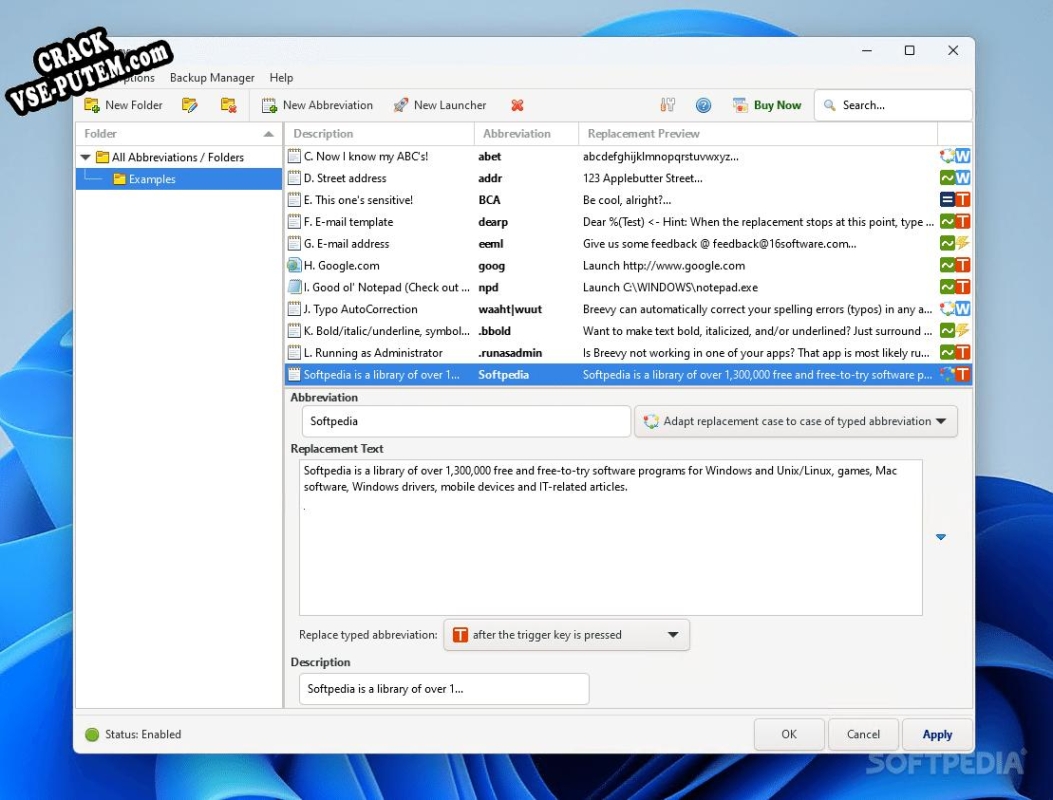Screen dimensions: 1053x800
Task: Click the W icon on waaht|wuut row
Action: 962,309
